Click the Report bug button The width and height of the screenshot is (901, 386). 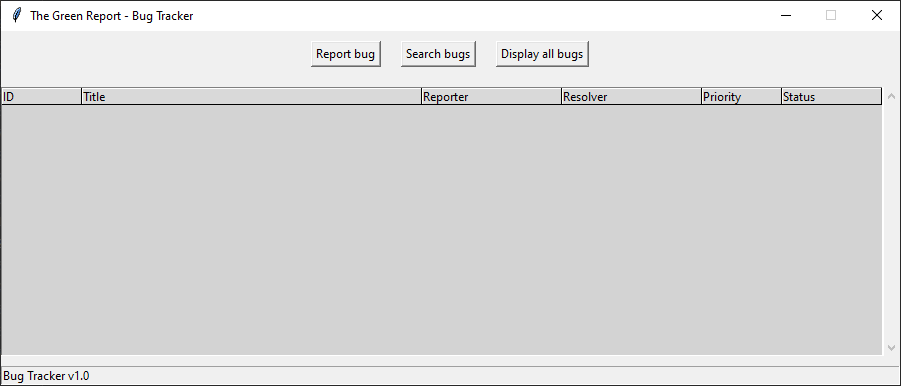345,54
